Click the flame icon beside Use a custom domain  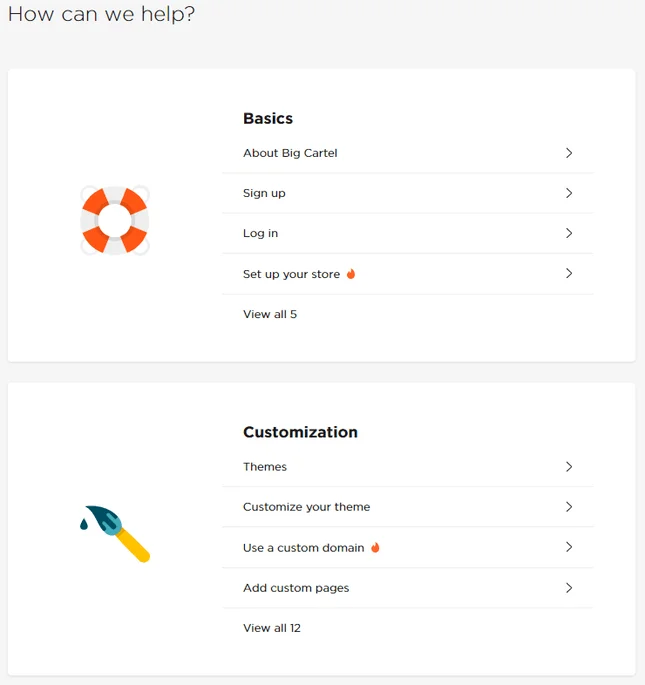[375, 547]
